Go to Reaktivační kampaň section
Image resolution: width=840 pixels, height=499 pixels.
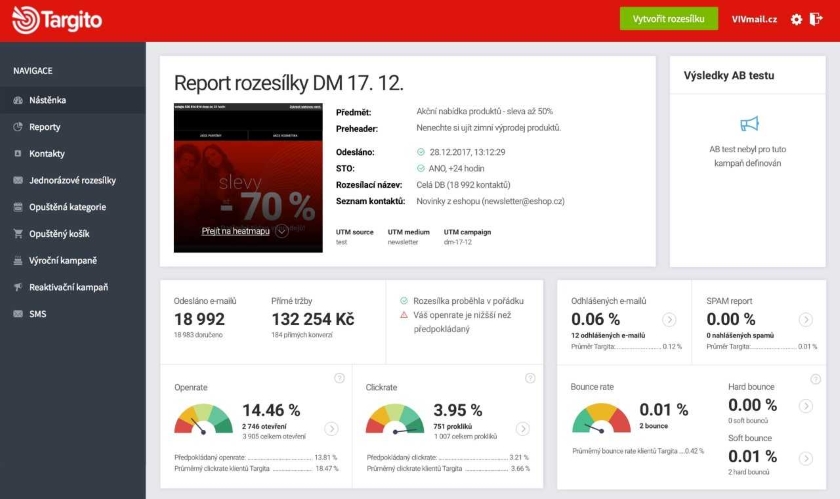click(73, 287)
